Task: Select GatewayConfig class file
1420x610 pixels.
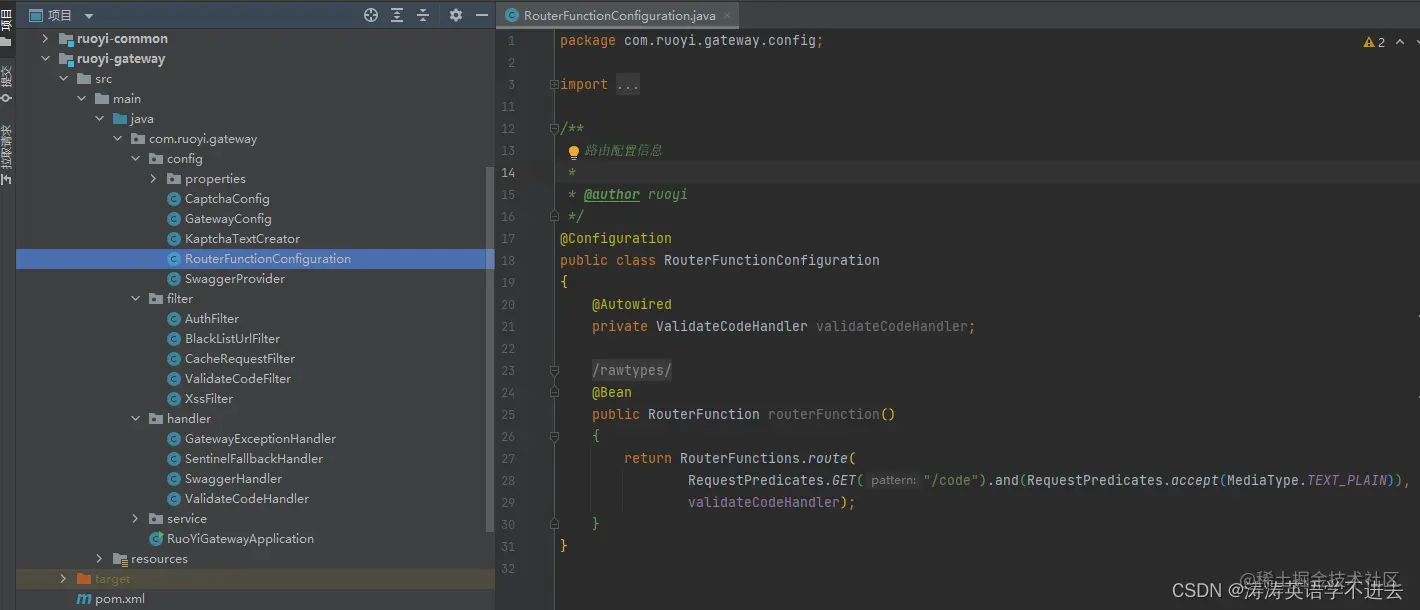Action: tap(228, 219)
